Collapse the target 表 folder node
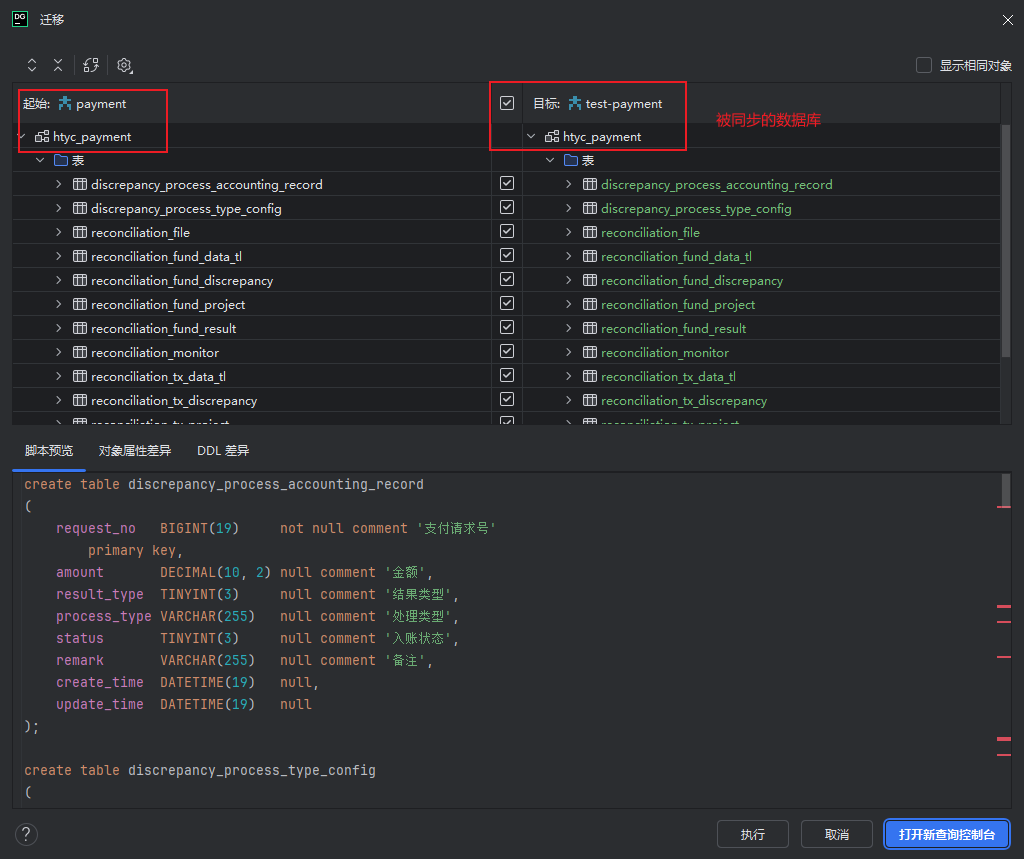The height and width of the screenshot is (859, 1024). (x=550, y=160)
